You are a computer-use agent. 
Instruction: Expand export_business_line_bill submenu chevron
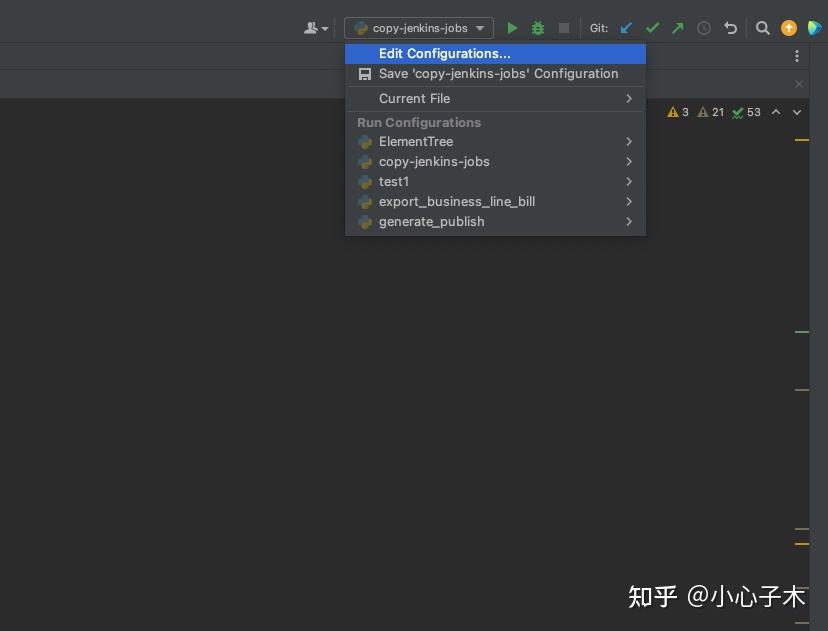pos(628,202)
